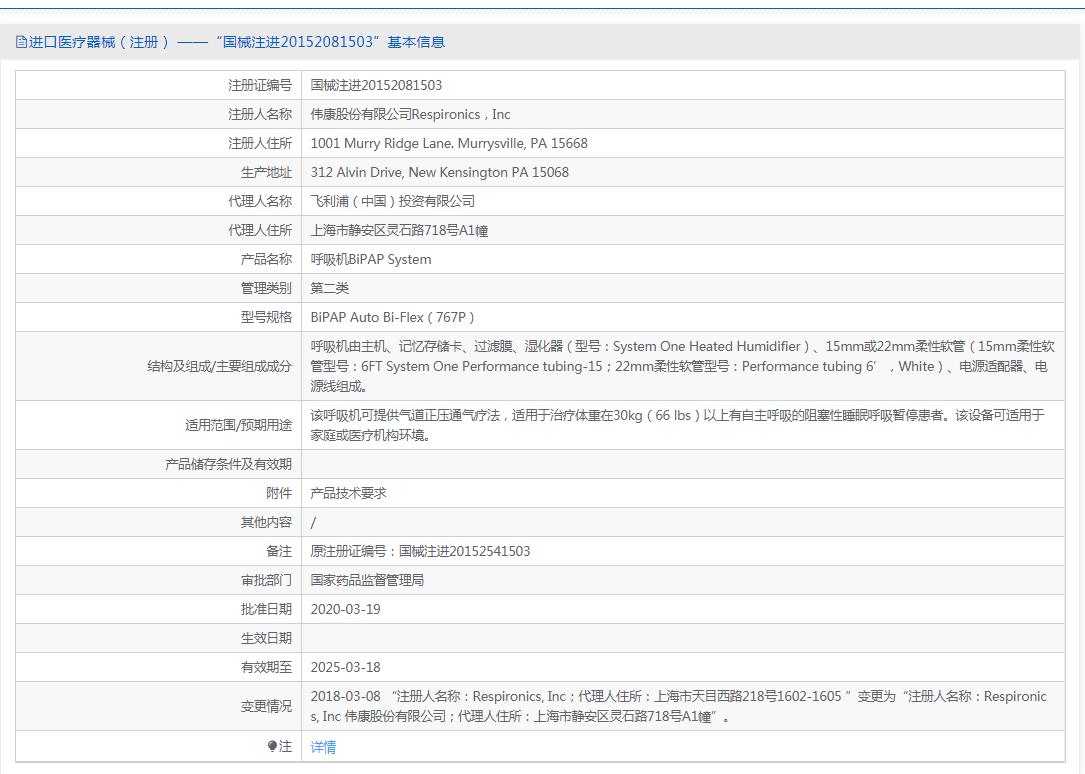
Task: Click the 产品名称 field label
Action: 262,259
